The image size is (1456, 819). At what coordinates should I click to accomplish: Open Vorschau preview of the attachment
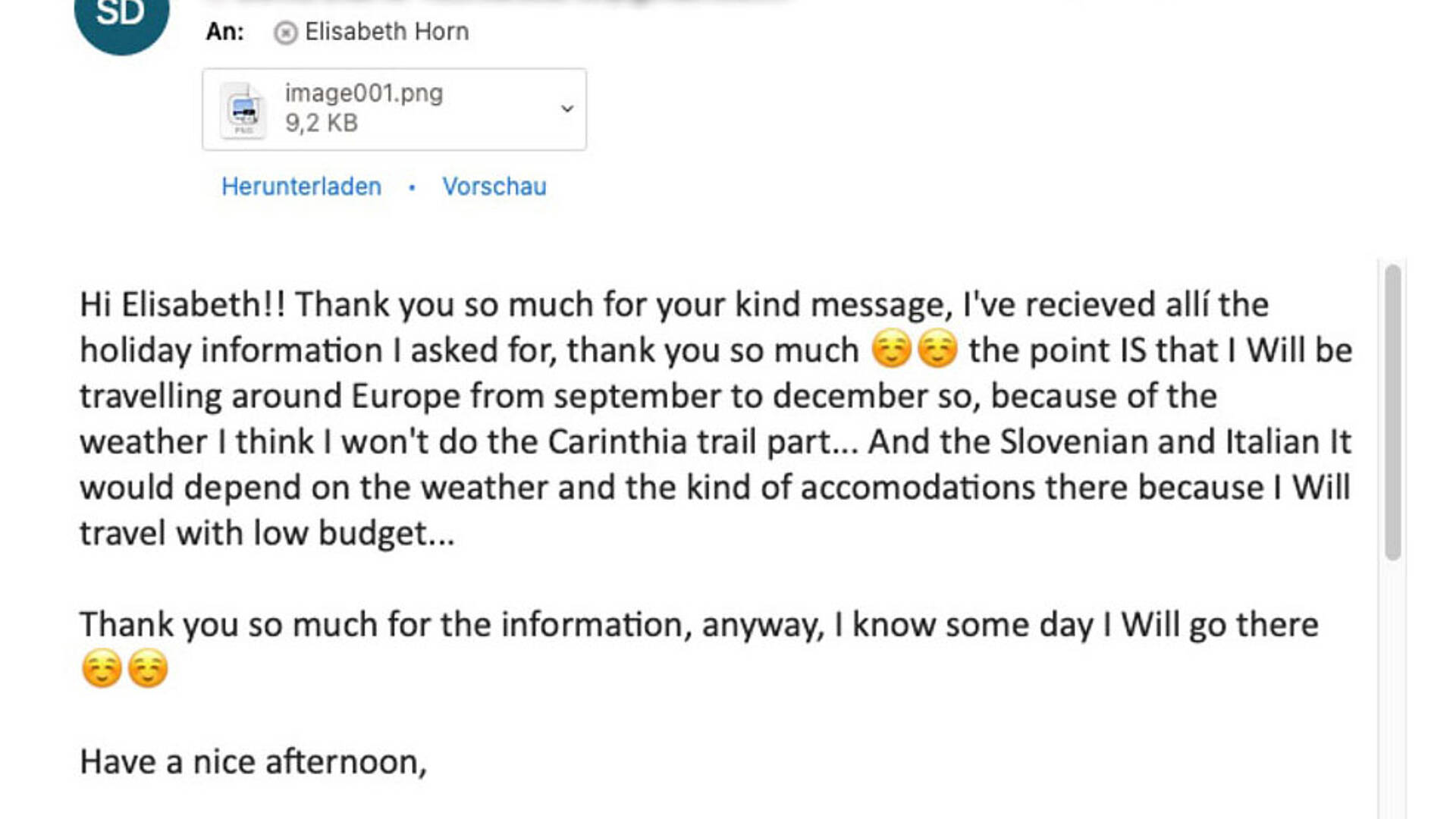pyautogui.click(x=494, y=187)
